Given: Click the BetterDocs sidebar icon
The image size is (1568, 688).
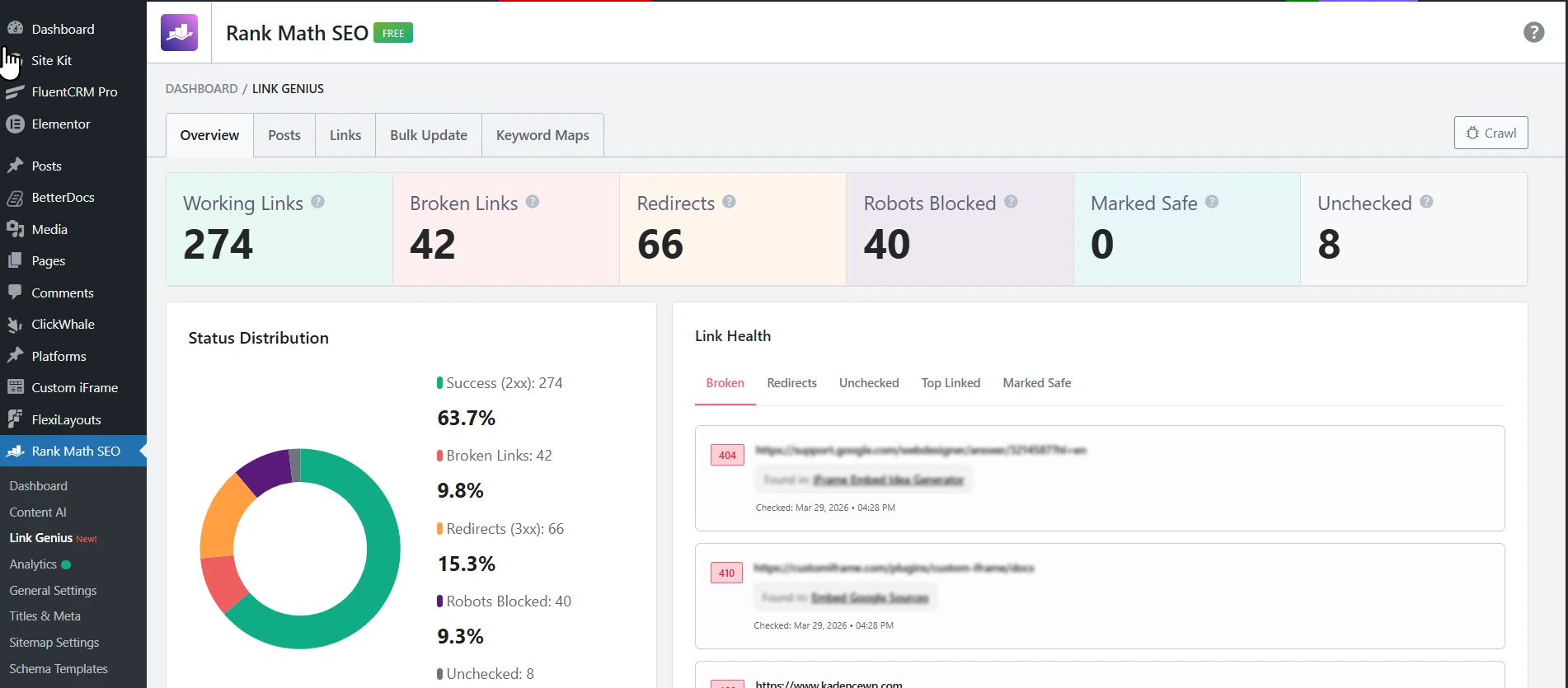Looking at the screenshot, I should [15, 198].
